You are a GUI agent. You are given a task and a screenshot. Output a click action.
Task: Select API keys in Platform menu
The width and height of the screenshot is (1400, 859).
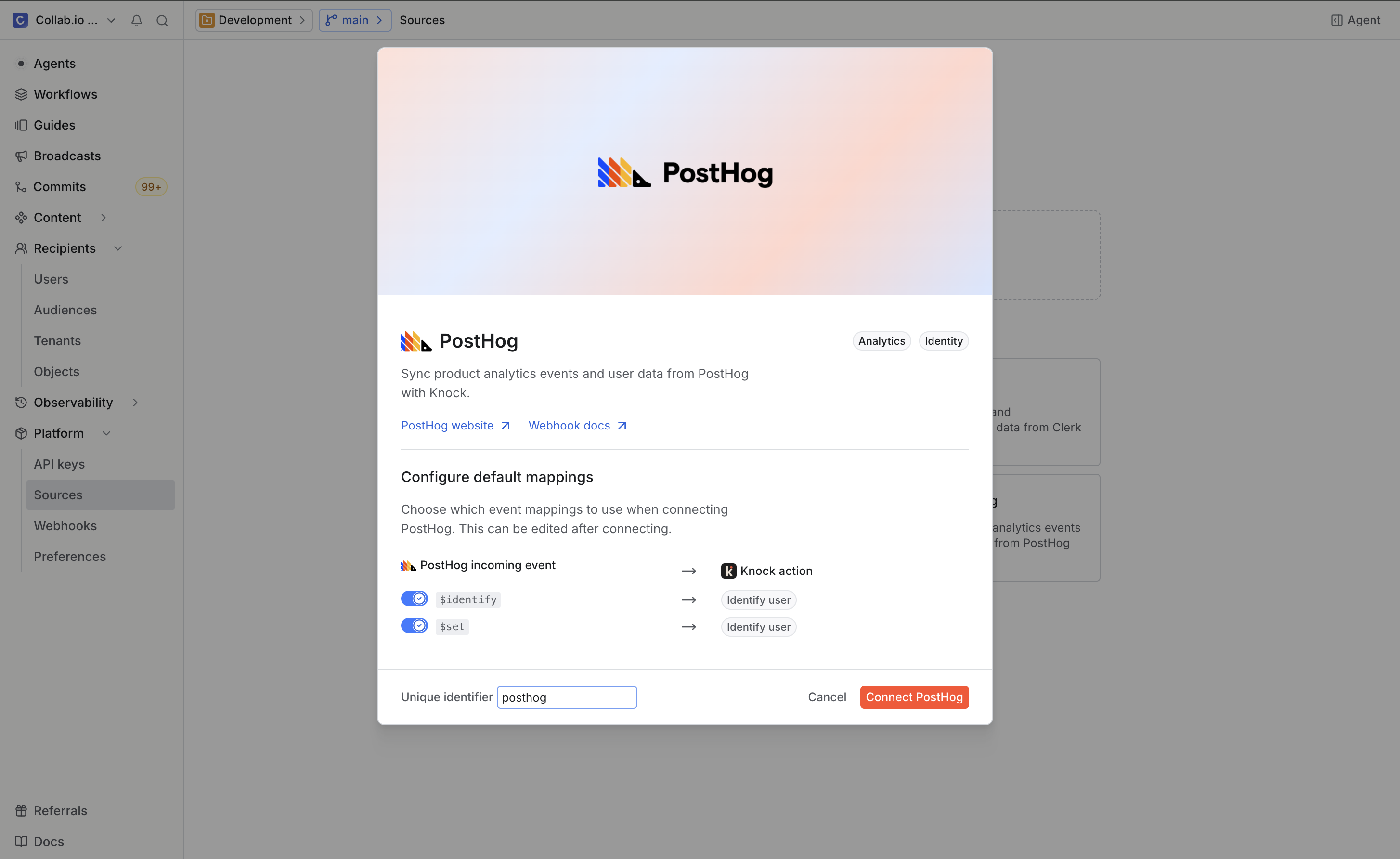[59, 464]
